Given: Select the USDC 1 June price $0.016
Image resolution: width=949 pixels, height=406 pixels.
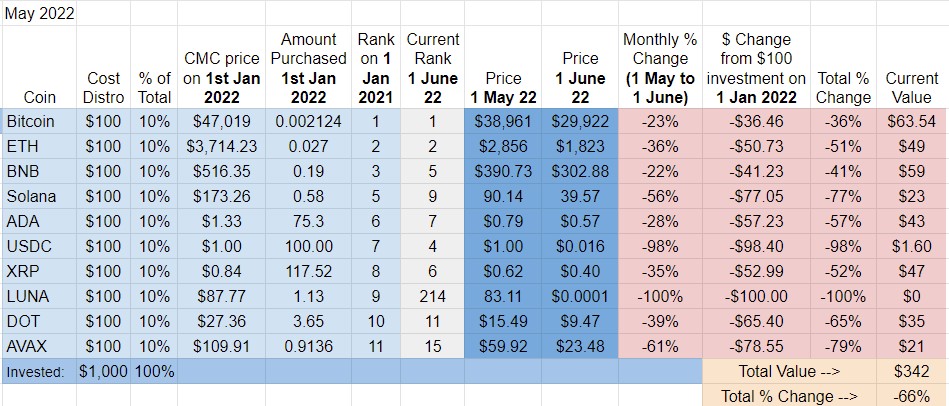Looking at the screenshot, I should click(x=580, y=246).
